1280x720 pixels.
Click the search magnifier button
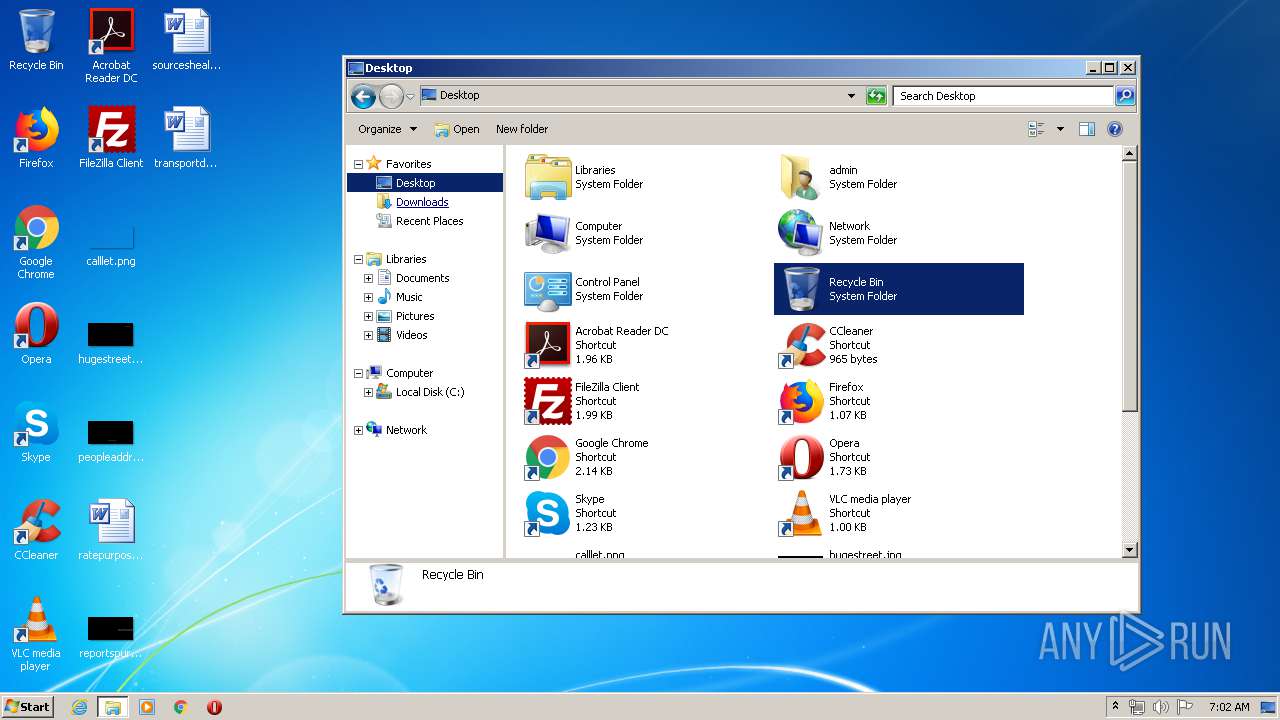[x=1125, y=96]
